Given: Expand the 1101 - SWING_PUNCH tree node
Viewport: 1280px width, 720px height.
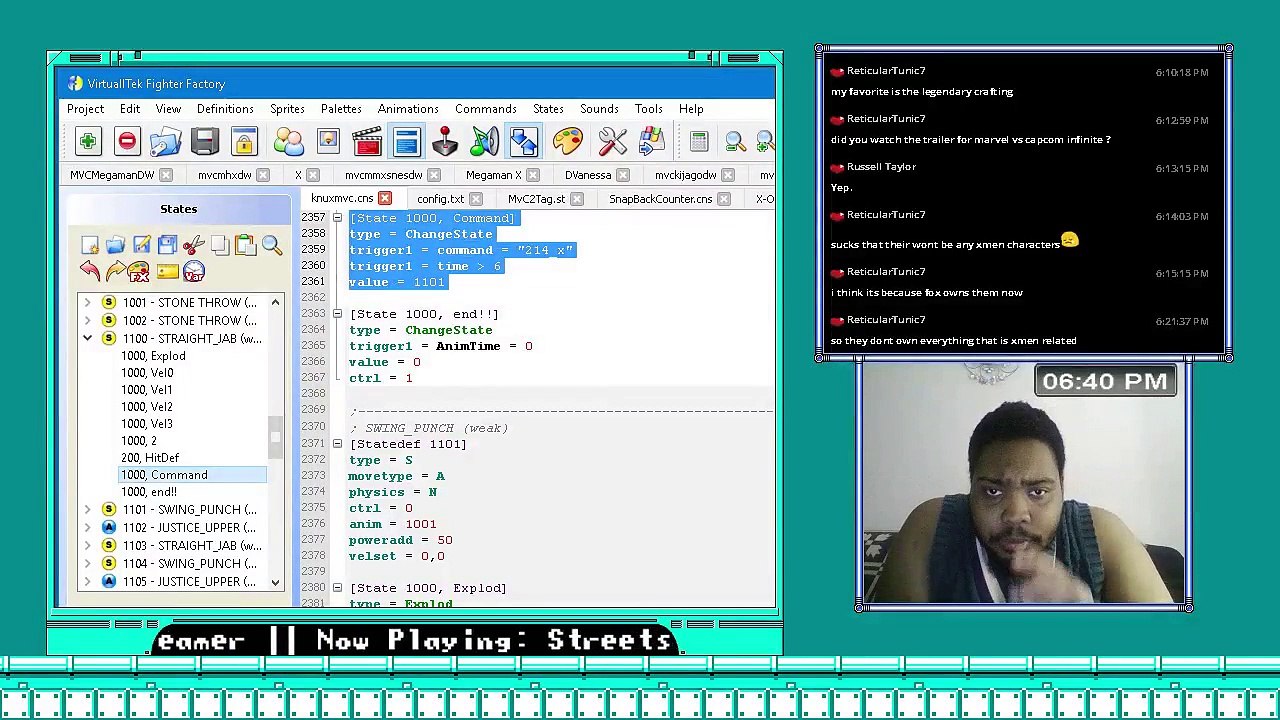Looking at the screenshot, I should [x=87, y=510].
